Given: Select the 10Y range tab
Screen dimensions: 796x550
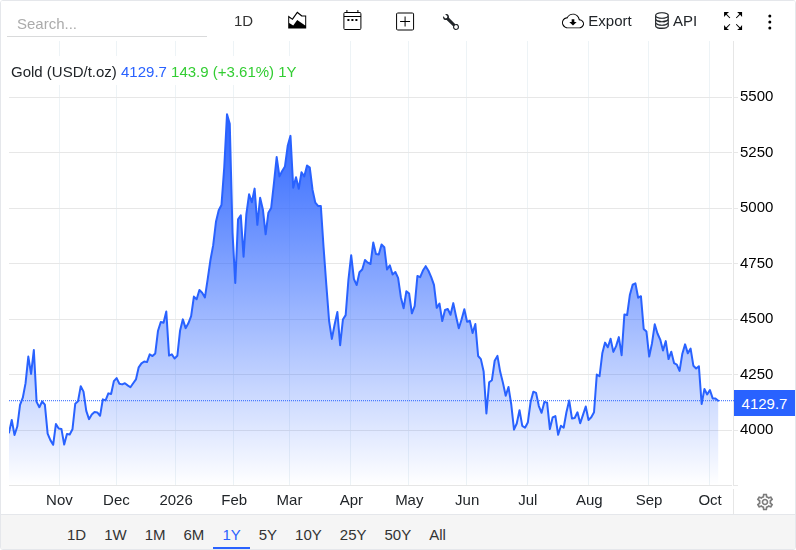Looking at the screenshot, I should coord(308,535).
